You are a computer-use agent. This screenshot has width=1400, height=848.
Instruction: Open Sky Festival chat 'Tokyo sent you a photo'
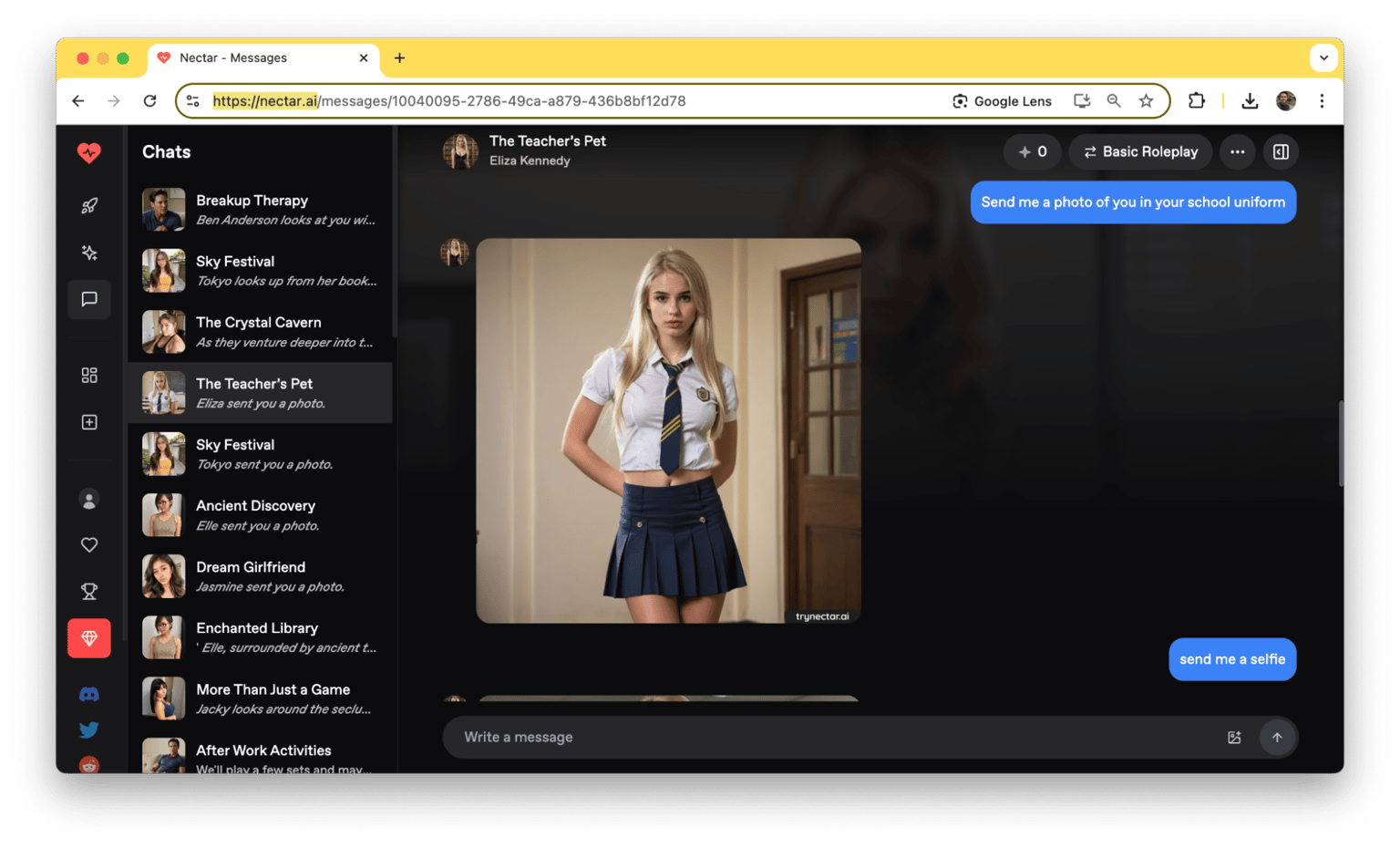261,454
